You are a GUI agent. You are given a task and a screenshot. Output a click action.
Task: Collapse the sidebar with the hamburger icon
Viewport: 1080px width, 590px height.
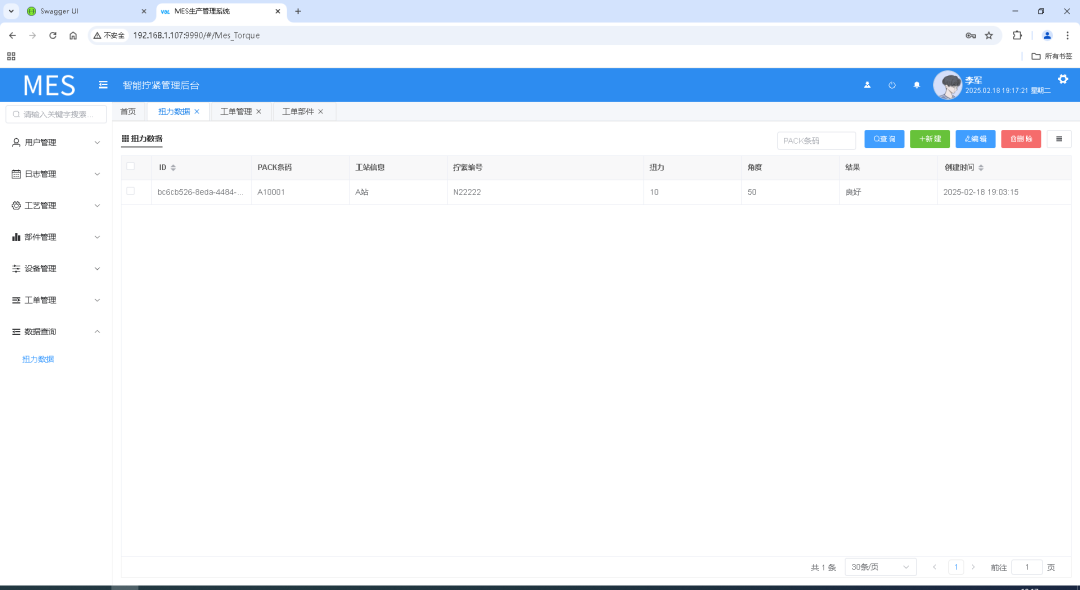[103, 85]
